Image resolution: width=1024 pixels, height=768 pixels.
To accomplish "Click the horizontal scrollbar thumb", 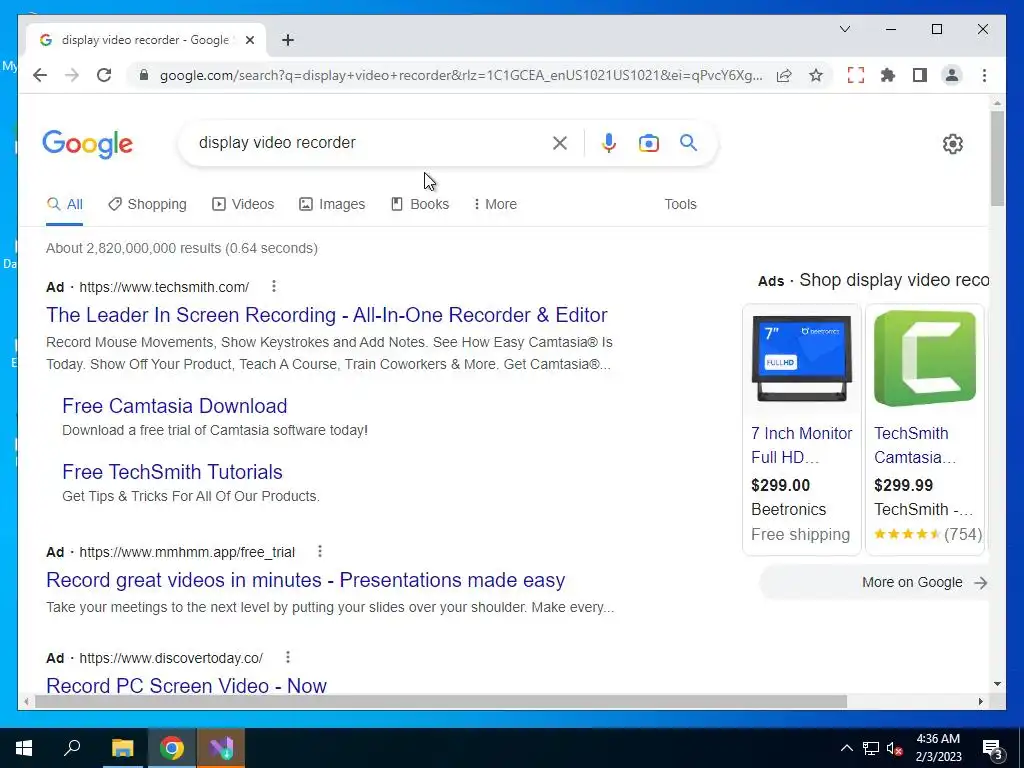I will 441,701.
